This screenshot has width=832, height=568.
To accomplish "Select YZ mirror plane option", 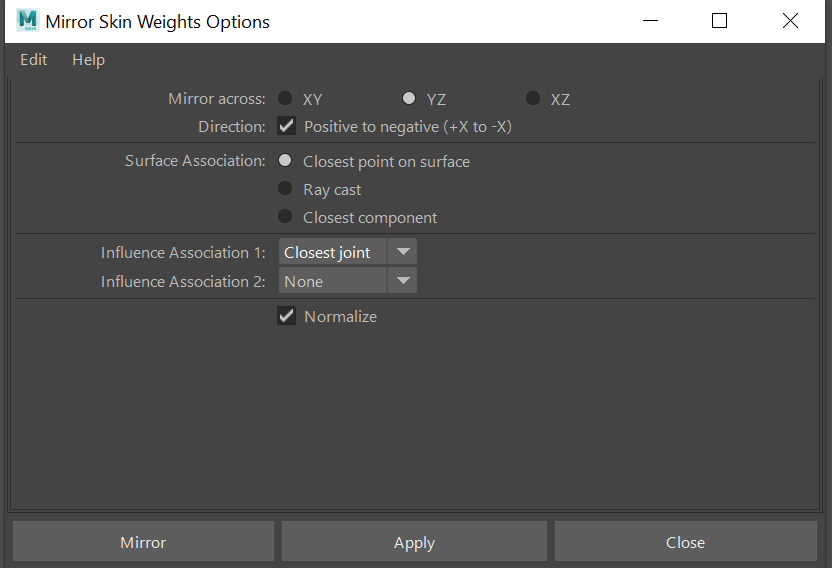I will click(409, 99).
